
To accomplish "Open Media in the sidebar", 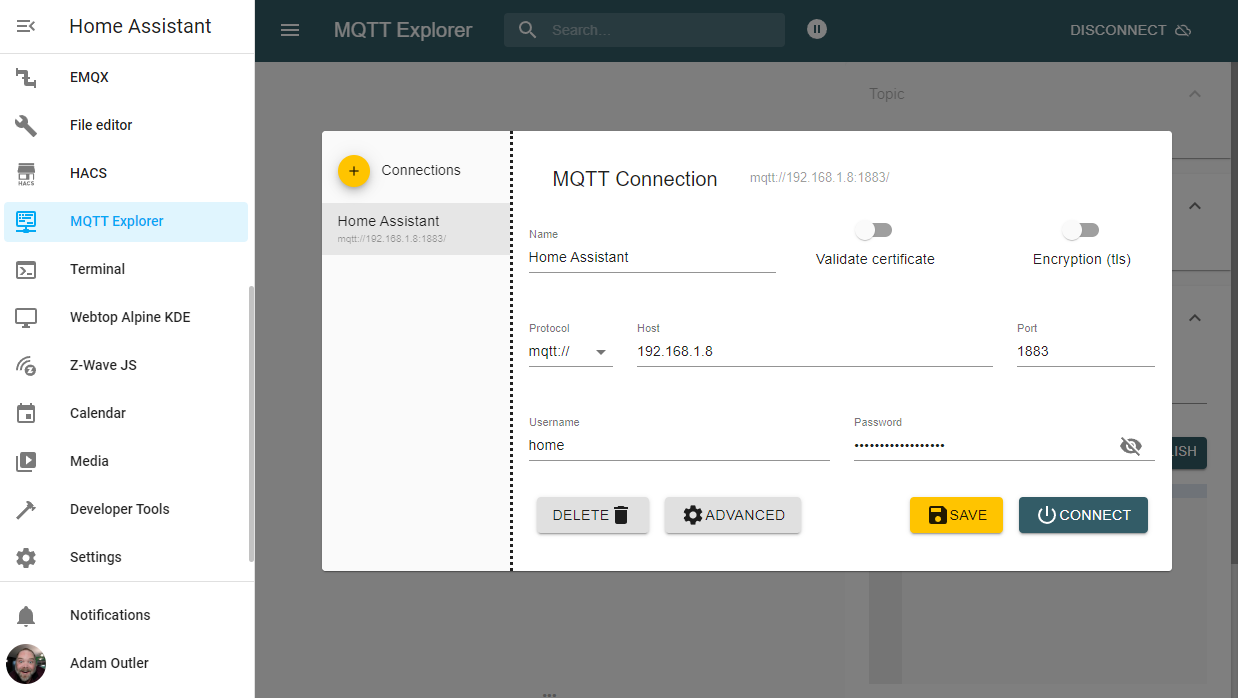I will point(126,461).
